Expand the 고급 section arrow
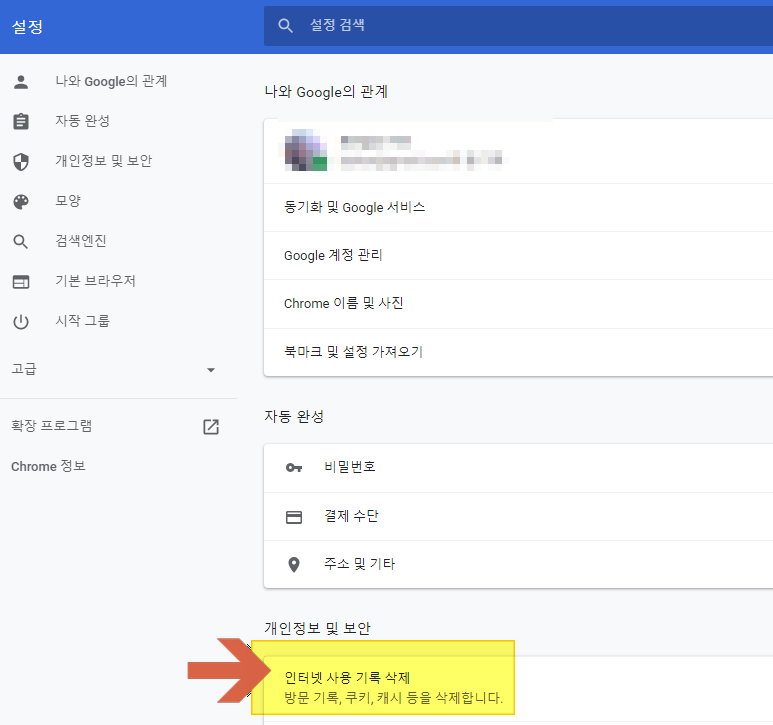Viewport: 773px width, 725px height. [211, 370]
